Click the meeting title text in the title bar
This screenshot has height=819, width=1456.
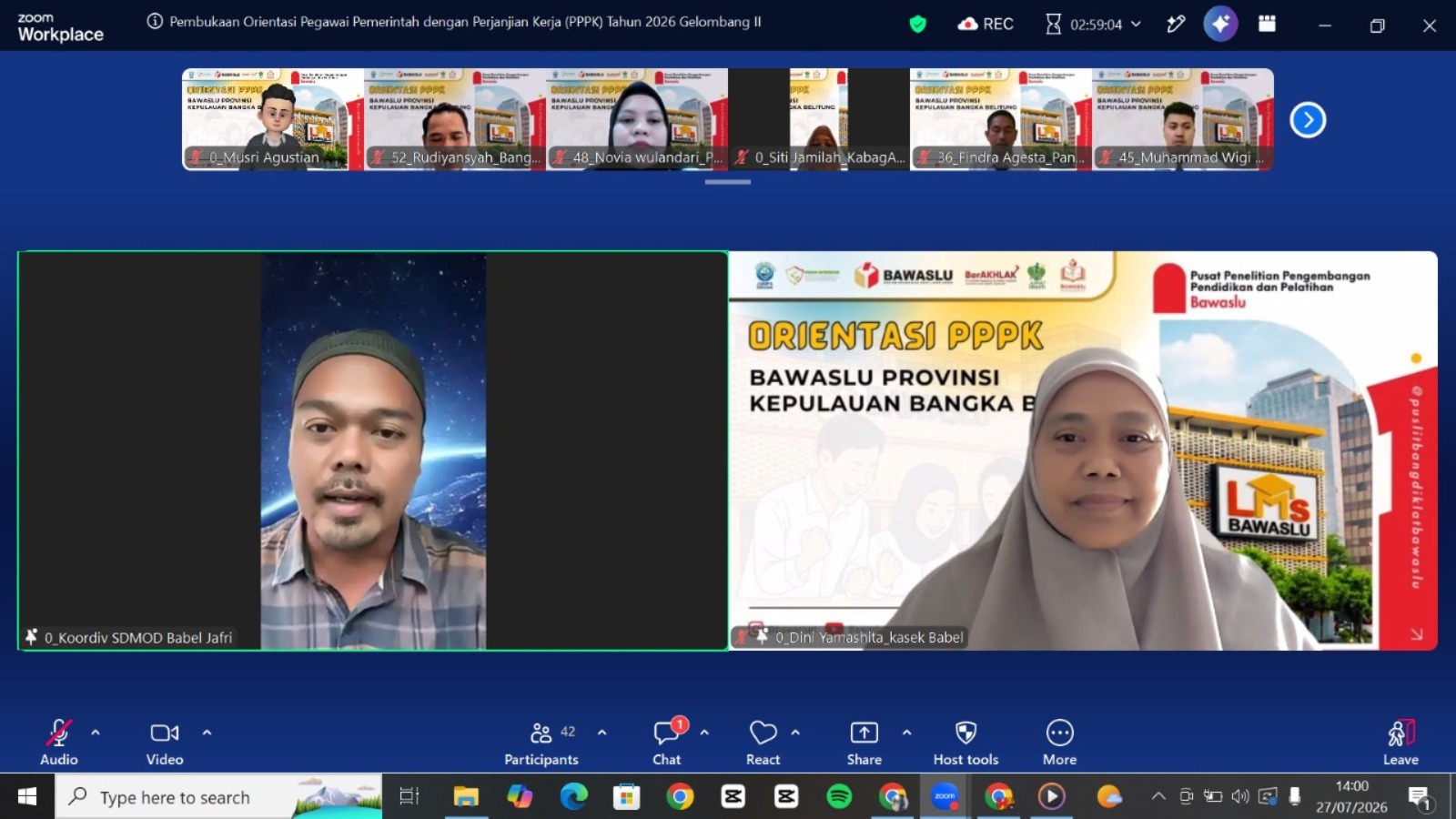(x=465, y=22)
